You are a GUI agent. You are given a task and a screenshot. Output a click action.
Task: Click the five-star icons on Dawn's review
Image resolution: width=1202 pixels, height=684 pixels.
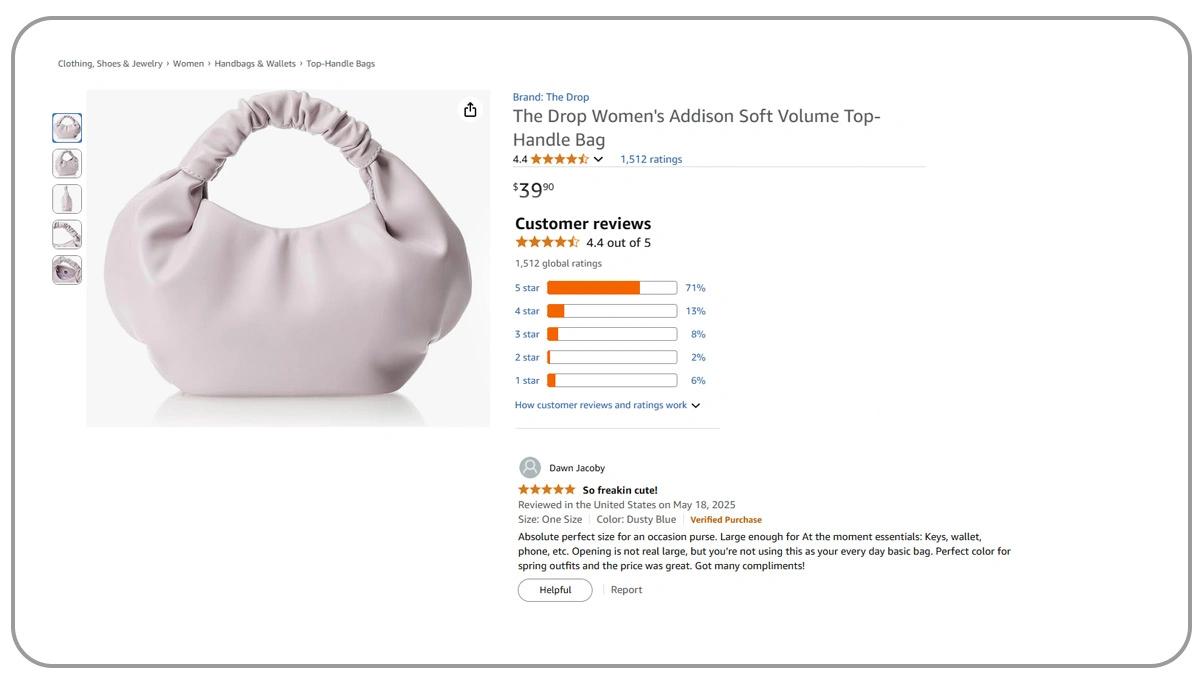546,490
